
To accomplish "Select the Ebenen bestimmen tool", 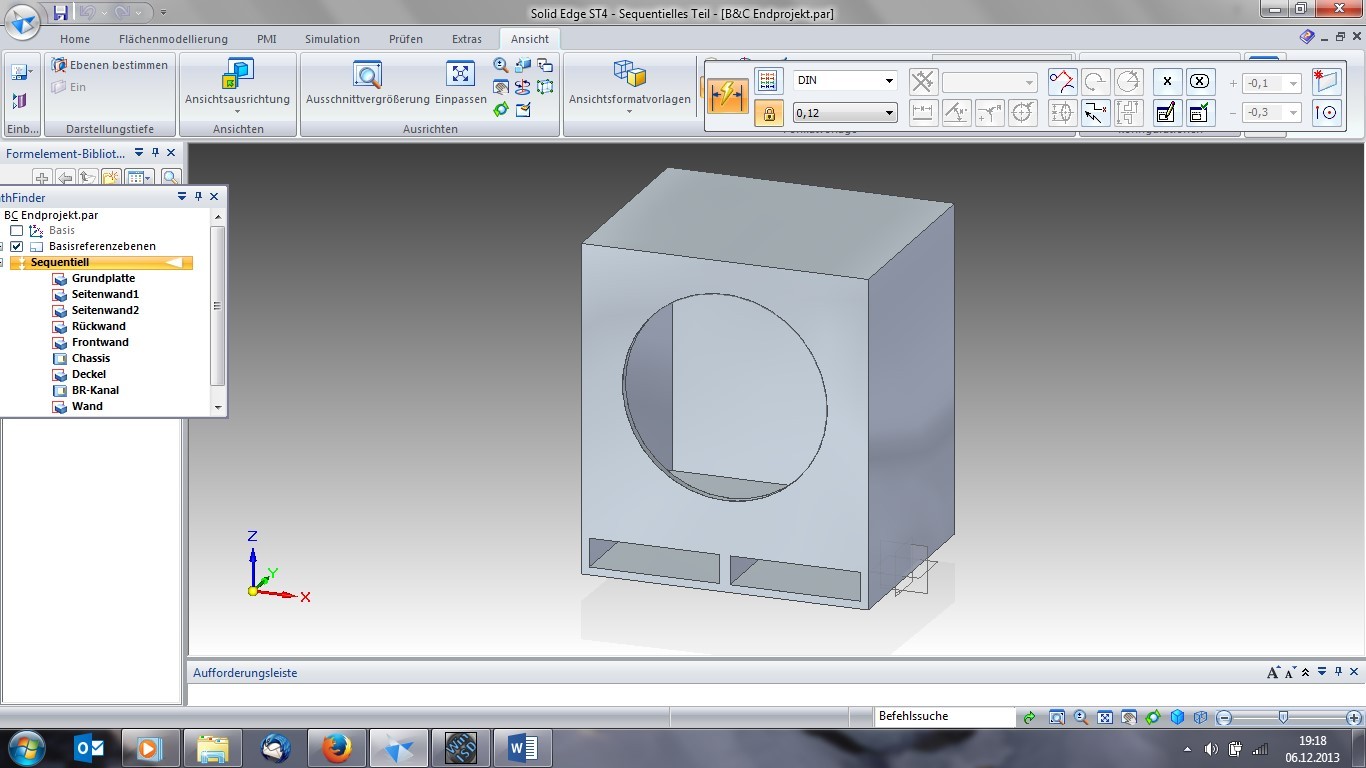I will pos(110,65).
